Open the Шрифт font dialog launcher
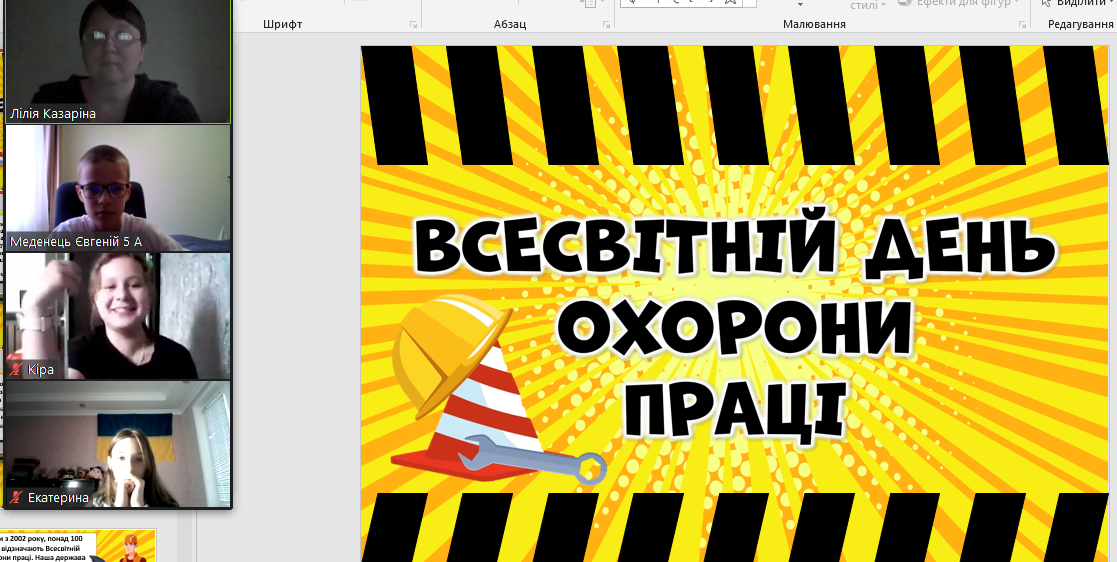This screenshot has width=1117, height=562. (413, 25)
